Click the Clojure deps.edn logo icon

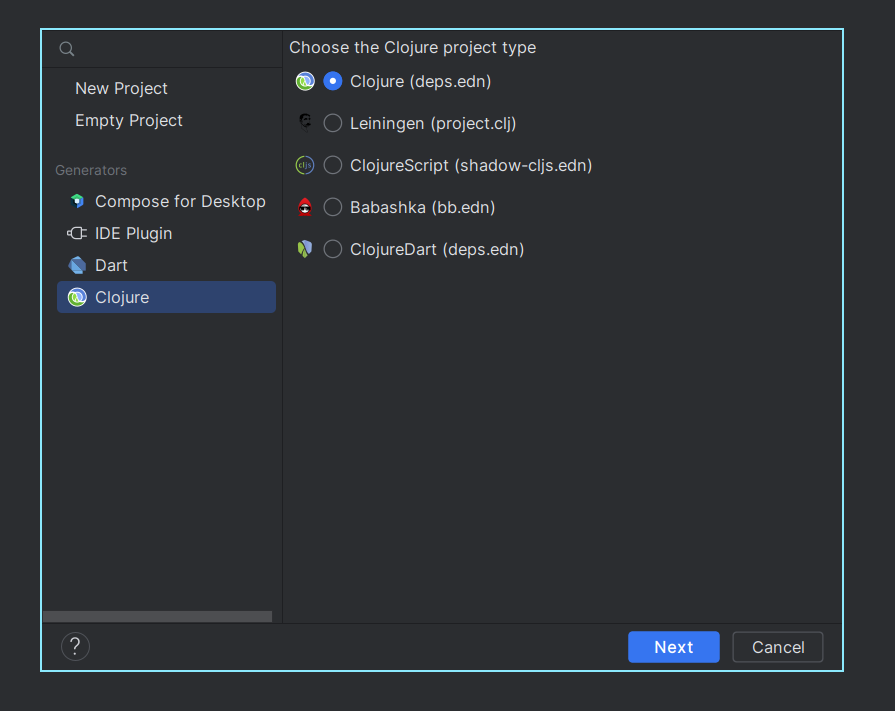pos(305,82)
